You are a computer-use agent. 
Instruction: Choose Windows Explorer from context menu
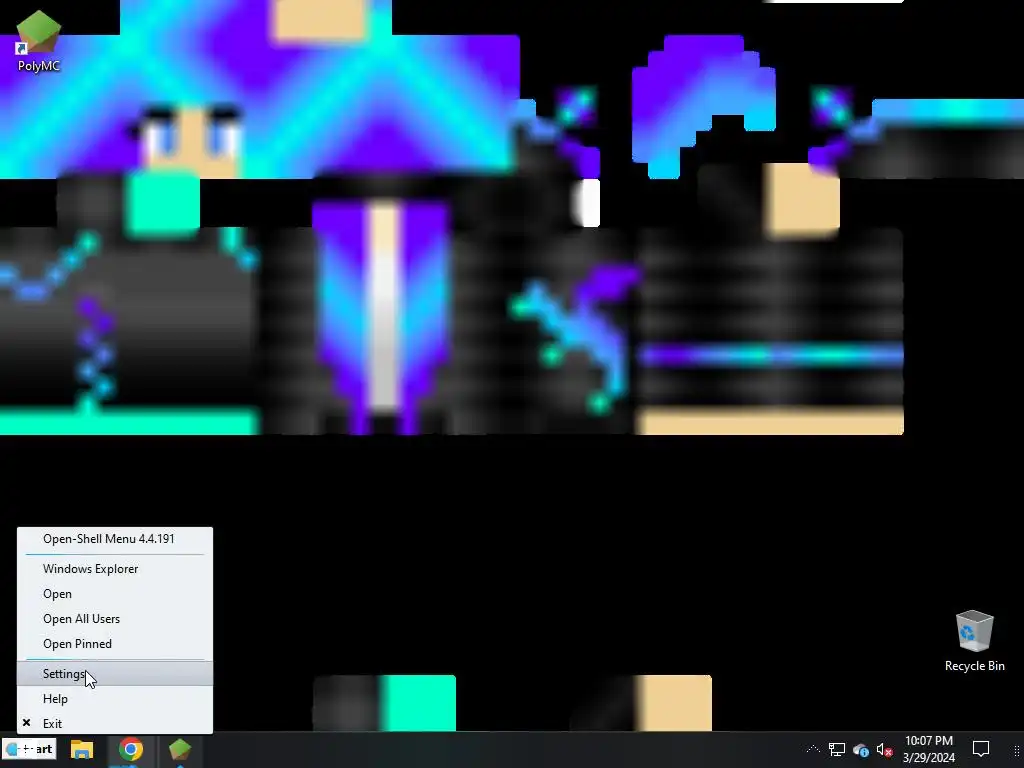coord(115,569)
